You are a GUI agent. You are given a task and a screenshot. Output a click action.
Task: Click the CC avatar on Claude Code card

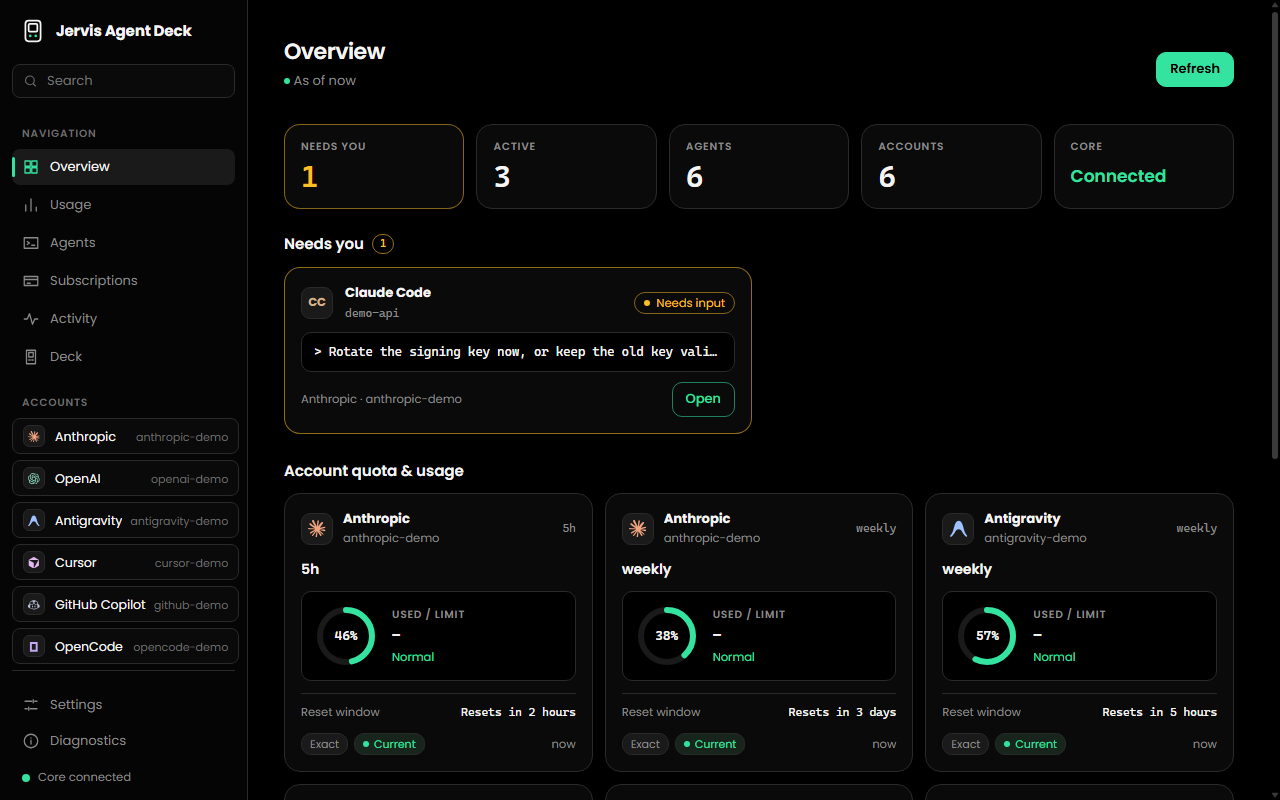317,303
